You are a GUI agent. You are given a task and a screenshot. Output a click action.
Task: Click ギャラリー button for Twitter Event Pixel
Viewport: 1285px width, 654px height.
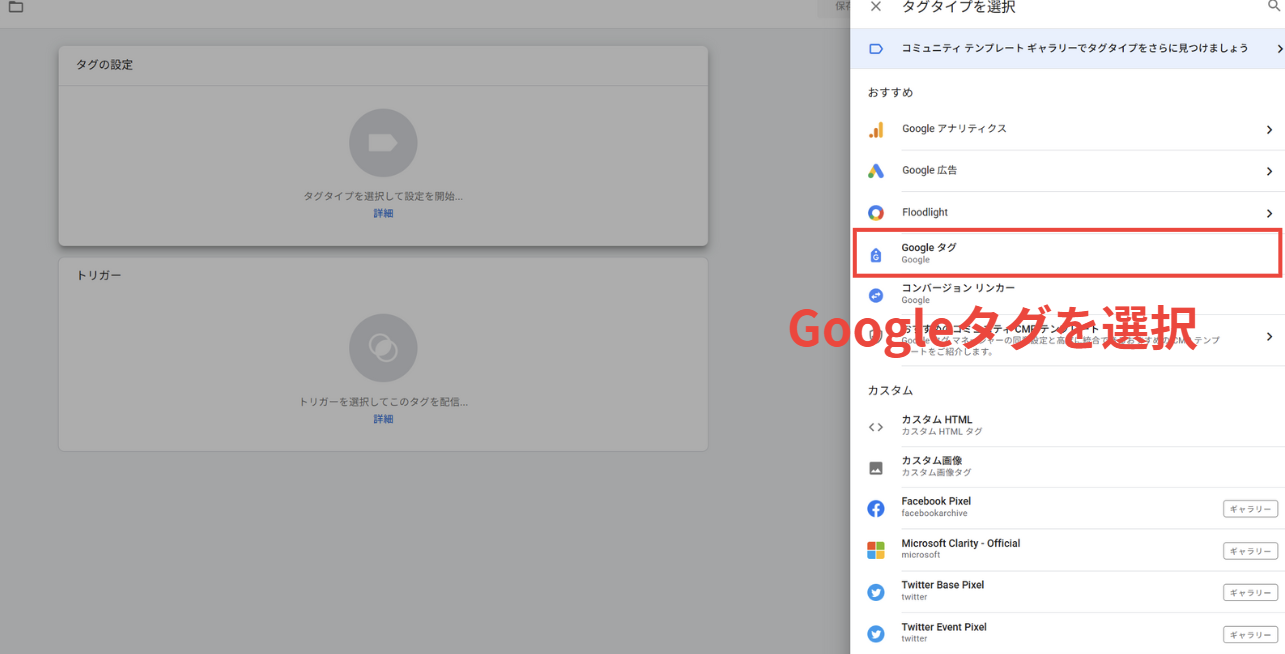1250,635
